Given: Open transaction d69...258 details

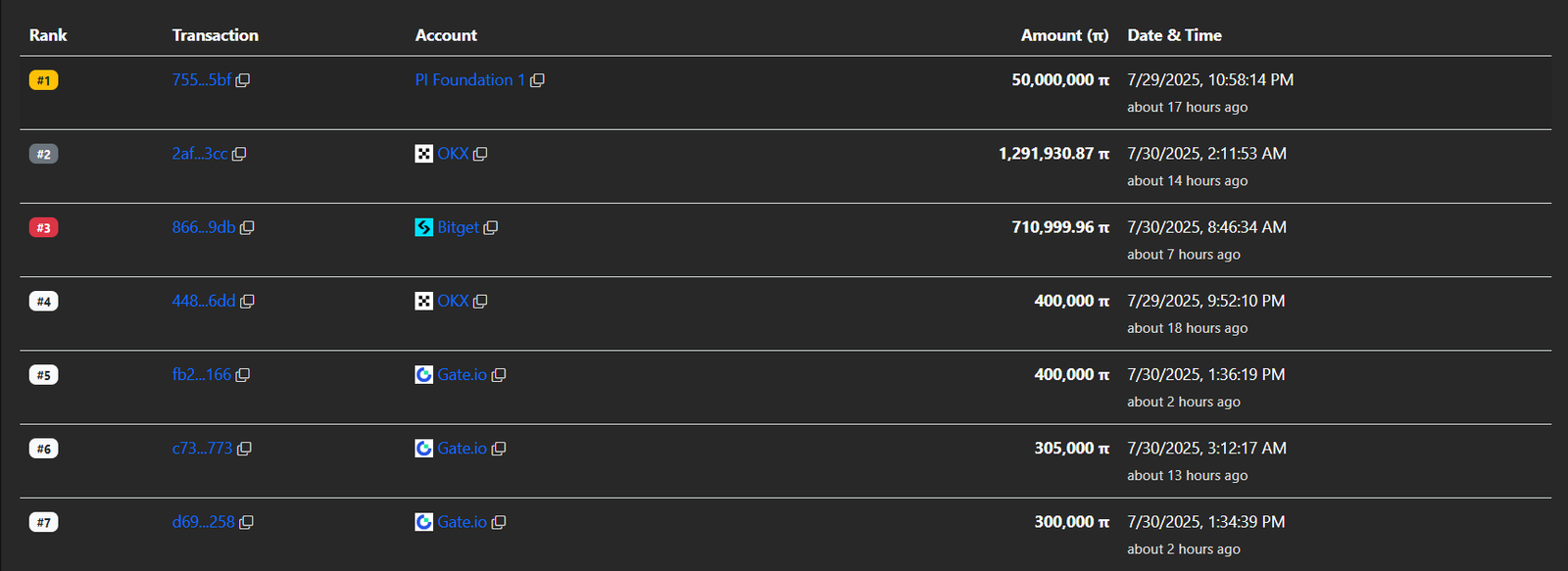Looking at the screenshot, I should pos(203,522).
